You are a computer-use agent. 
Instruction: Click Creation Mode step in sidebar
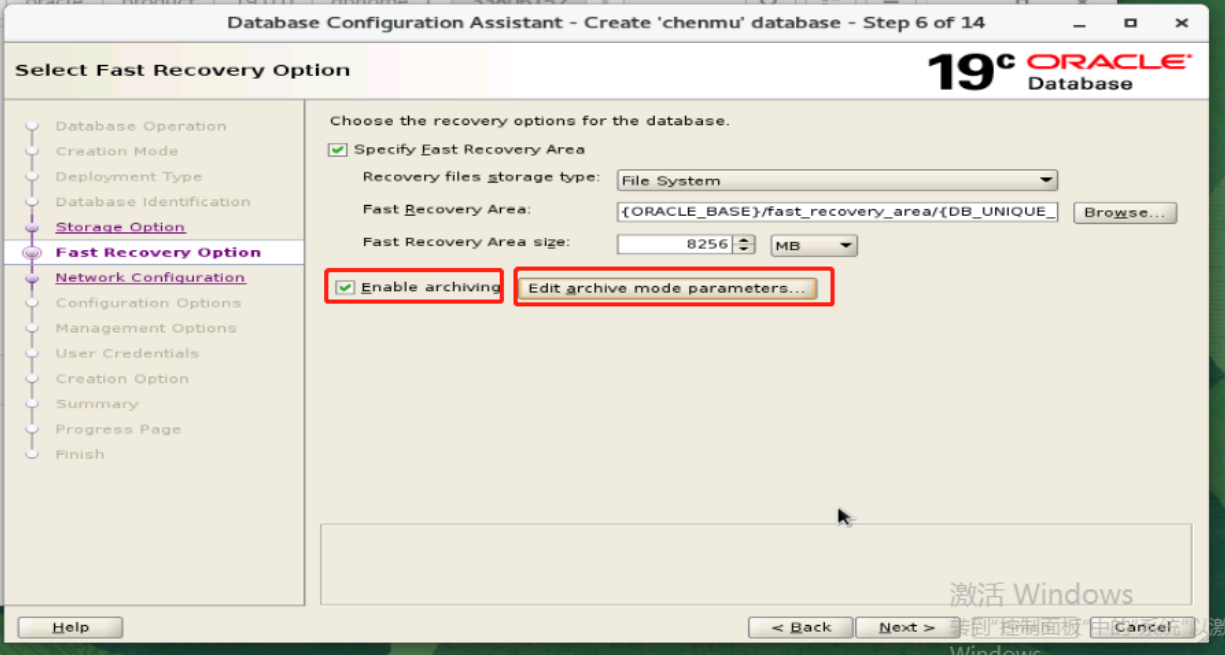pyautogui.click(x=117, y=151)
